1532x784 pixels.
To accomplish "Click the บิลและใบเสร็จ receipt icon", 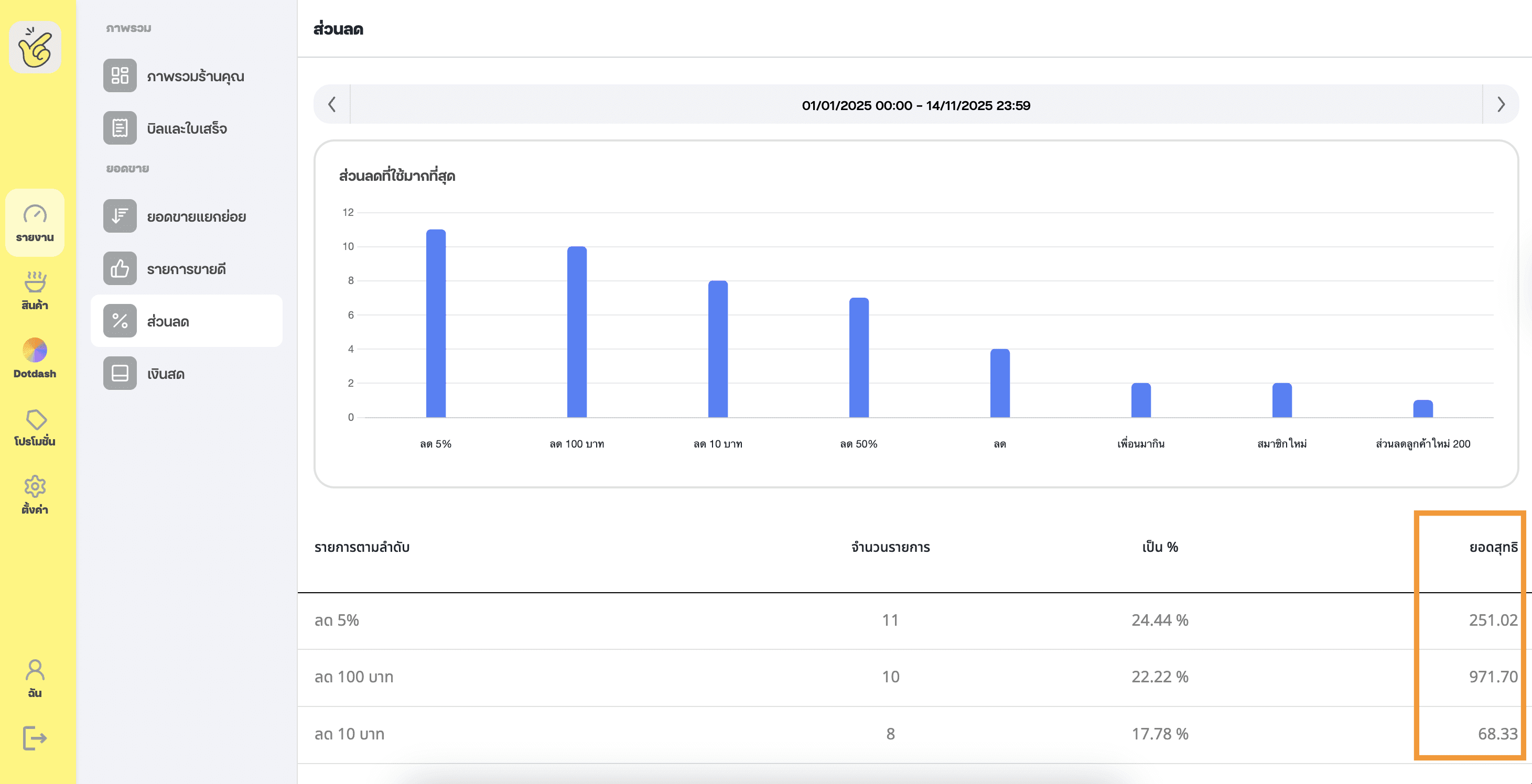I will [x=120, y=128].
